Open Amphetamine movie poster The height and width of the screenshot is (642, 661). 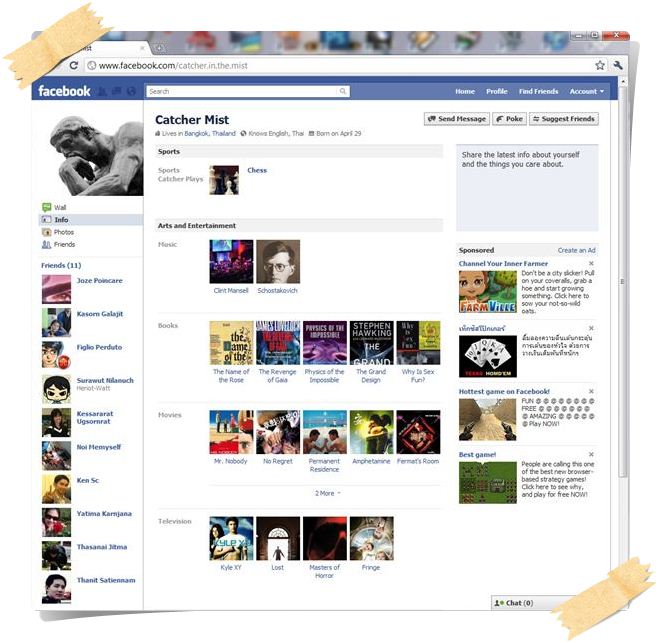(371, 432)
